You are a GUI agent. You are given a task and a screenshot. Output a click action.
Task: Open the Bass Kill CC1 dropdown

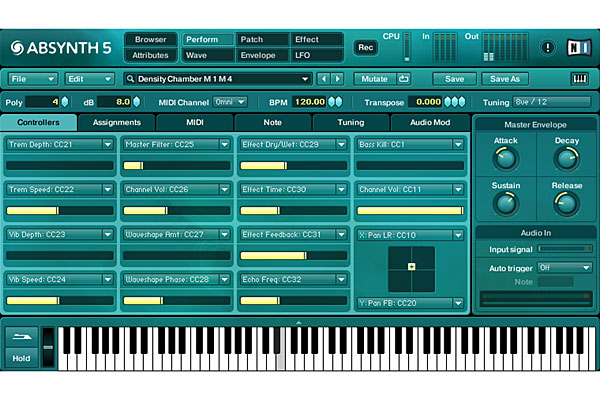pyautogui.click(x=410, y=144)
